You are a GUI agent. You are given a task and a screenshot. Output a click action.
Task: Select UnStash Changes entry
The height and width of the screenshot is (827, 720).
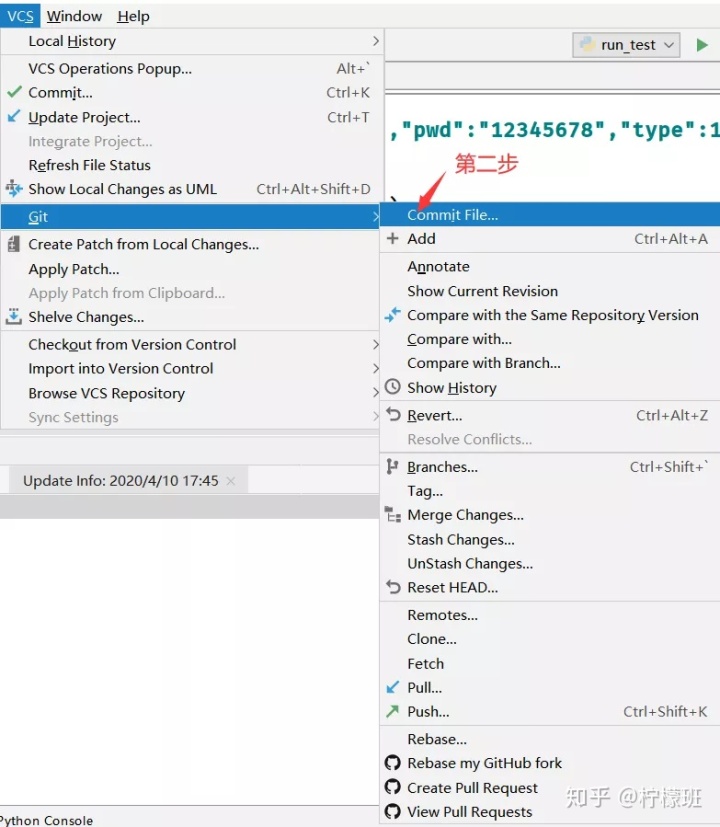(x=550, y=563)
